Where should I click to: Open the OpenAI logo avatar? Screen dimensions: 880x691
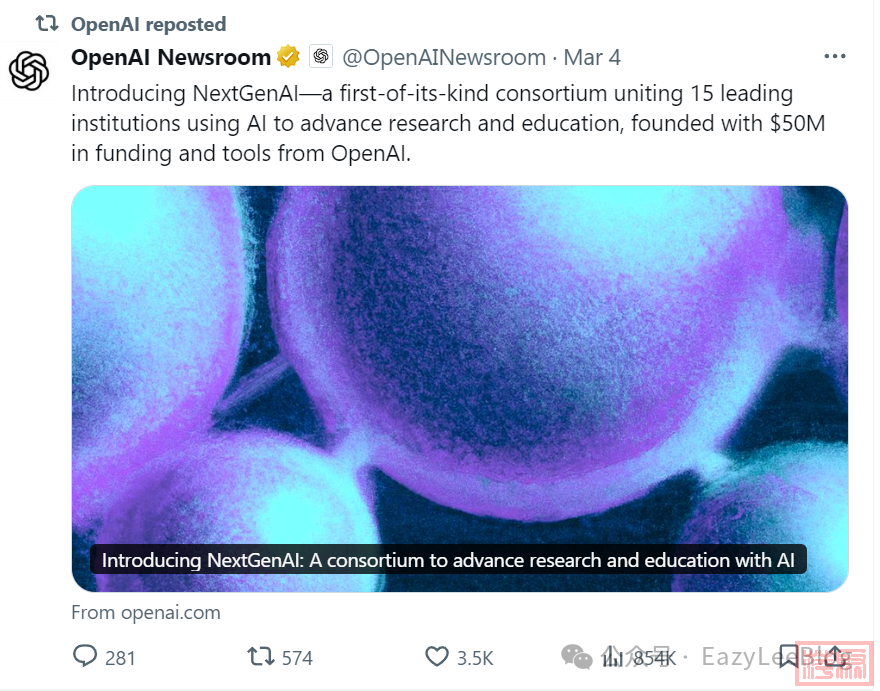point(29,71)
